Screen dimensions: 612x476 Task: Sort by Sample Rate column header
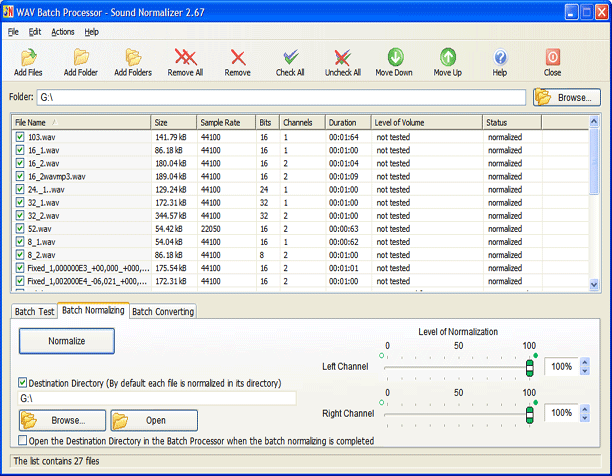[x=226, y=123]
